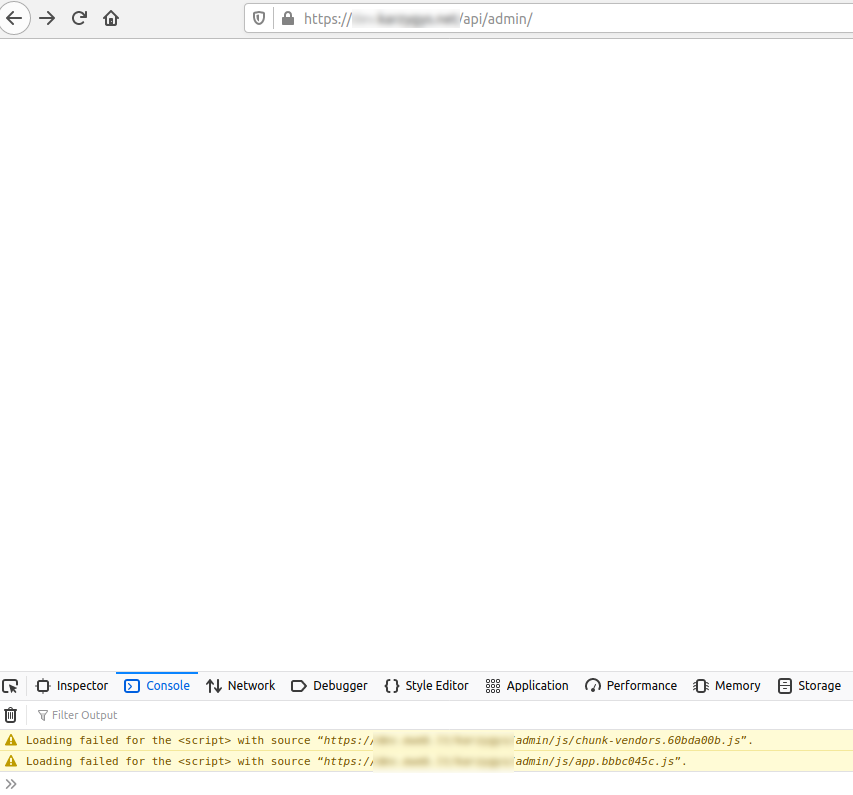Open the tracking protection shield panel
Image resolution: width=853 pixels, height=795 pixels.
(x=259, y=18)
